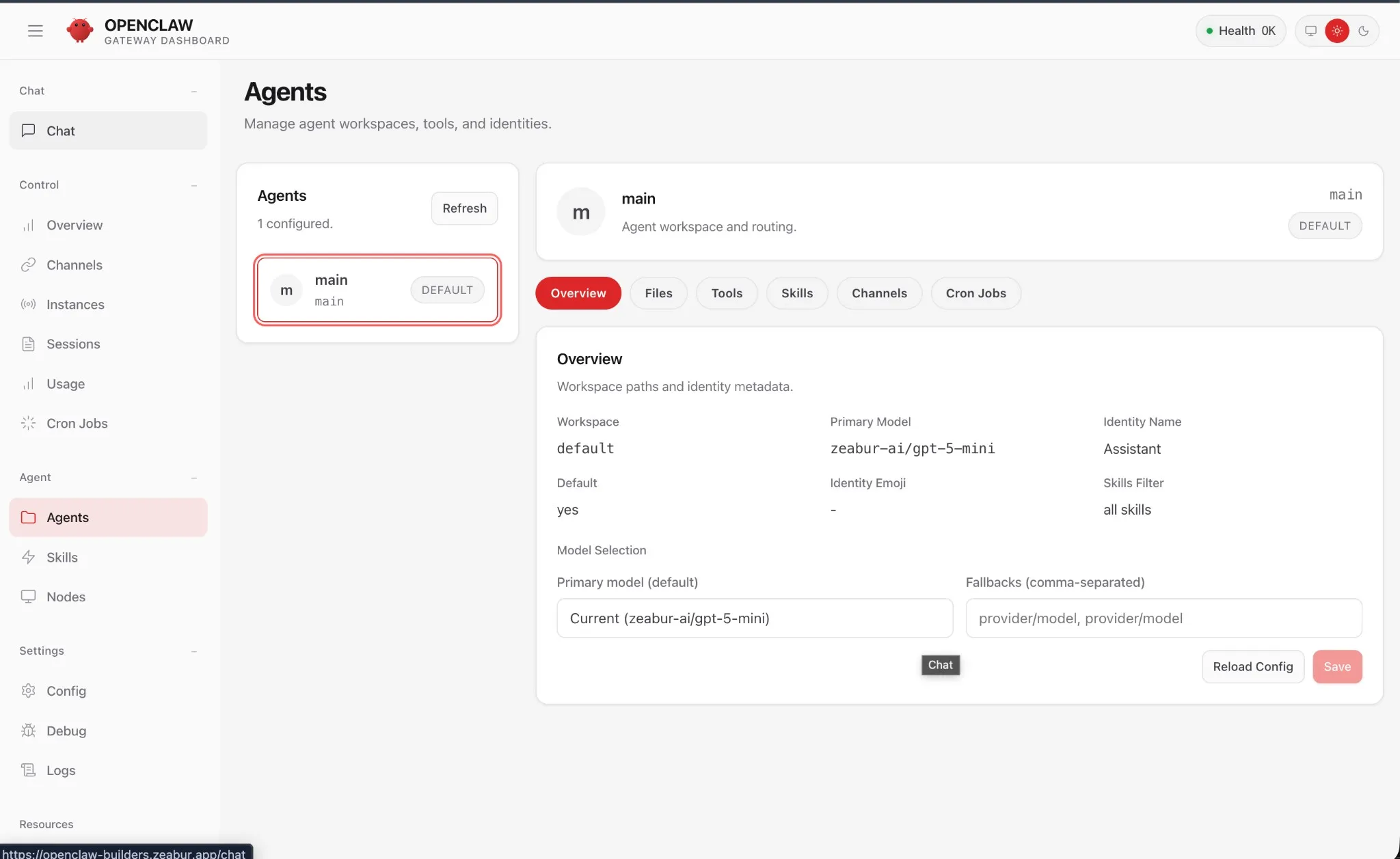Click the Reload Config button
1400x859 pixels.
click(x=1252, y=666)
